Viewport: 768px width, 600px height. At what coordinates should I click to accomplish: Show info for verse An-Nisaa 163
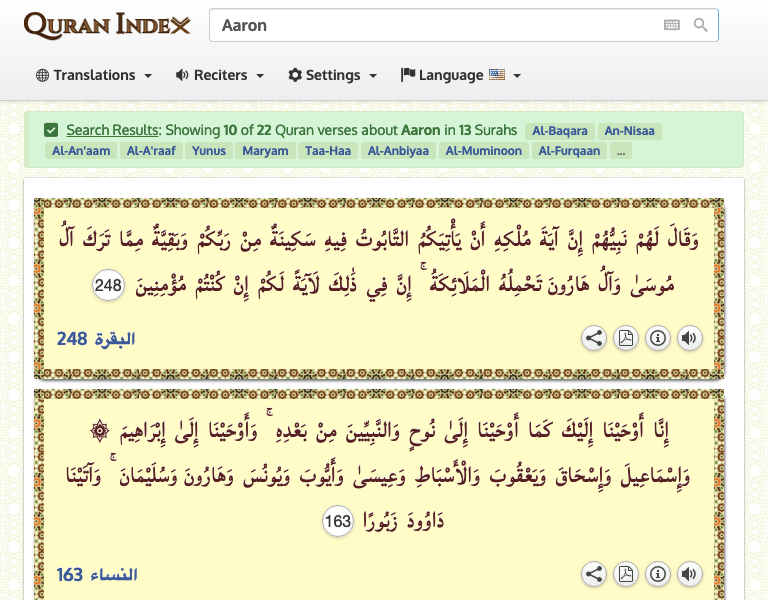click(x=658, y=574)
